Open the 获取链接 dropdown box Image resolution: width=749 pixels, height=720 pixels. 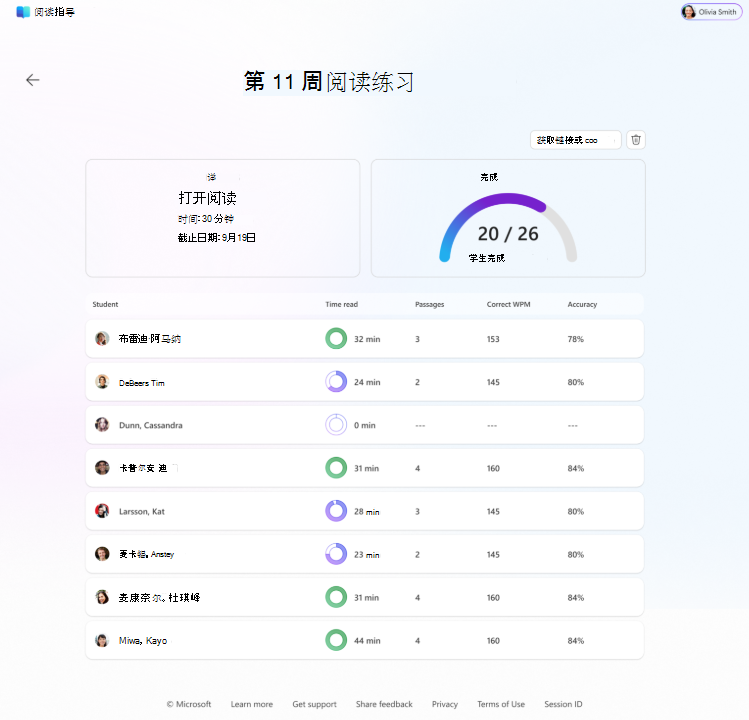pyautogui.click(x=576, y=140)
